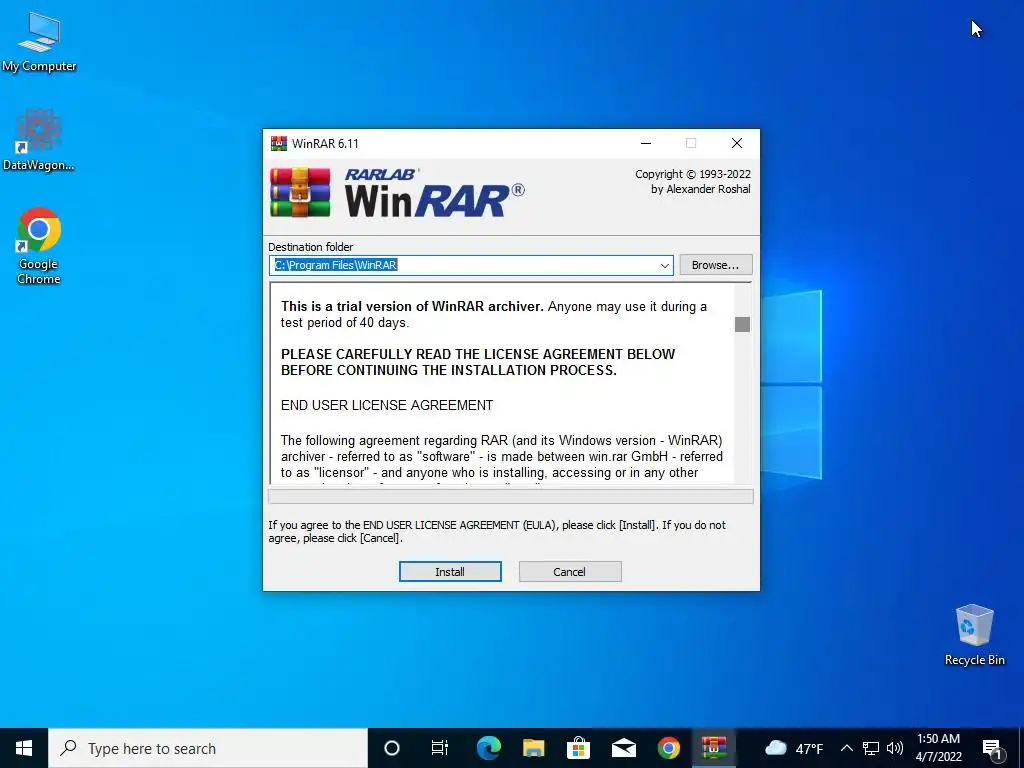Open the network status tray icon
This screenshot has width=1024, height=768.
click(x=871, y=748)
